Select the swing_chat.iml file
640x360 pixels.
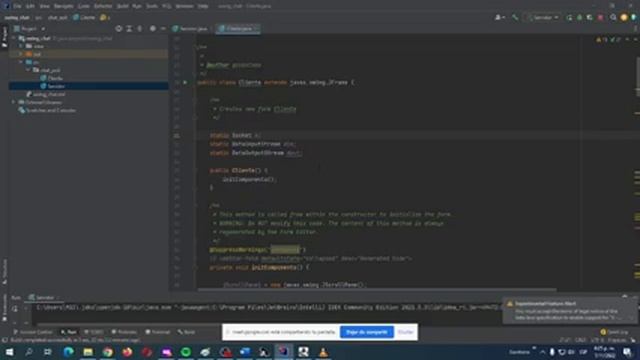46,94
